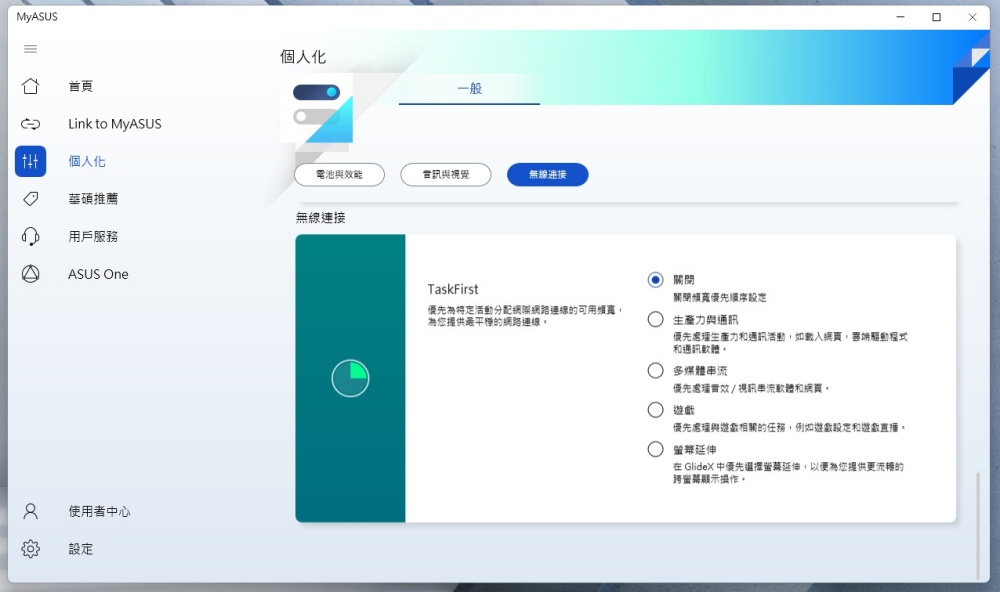Open the 用戶服務 menu item
The height and width of the screenshot is (592, 1000).
tap(93, 237)
